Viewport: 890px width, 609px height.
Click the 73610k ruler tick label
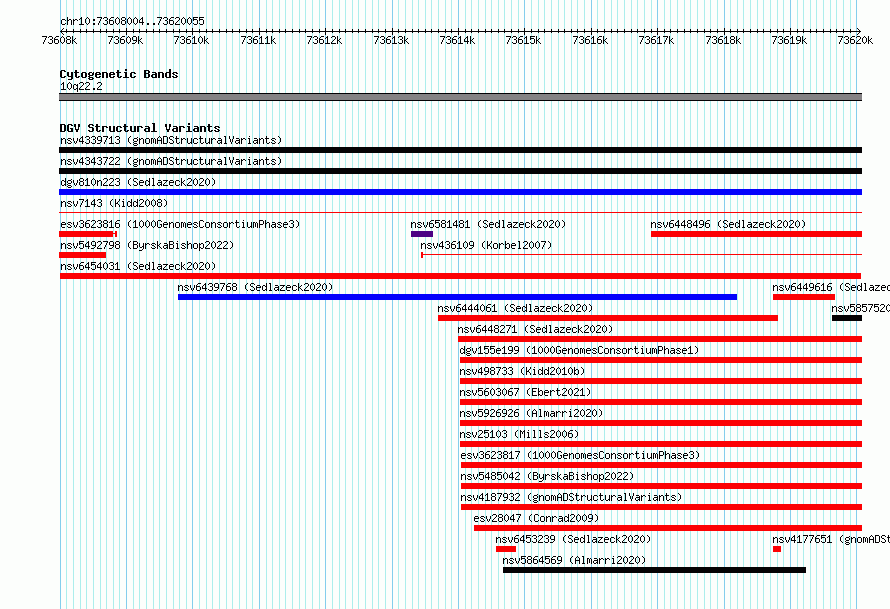click(191, 40)
